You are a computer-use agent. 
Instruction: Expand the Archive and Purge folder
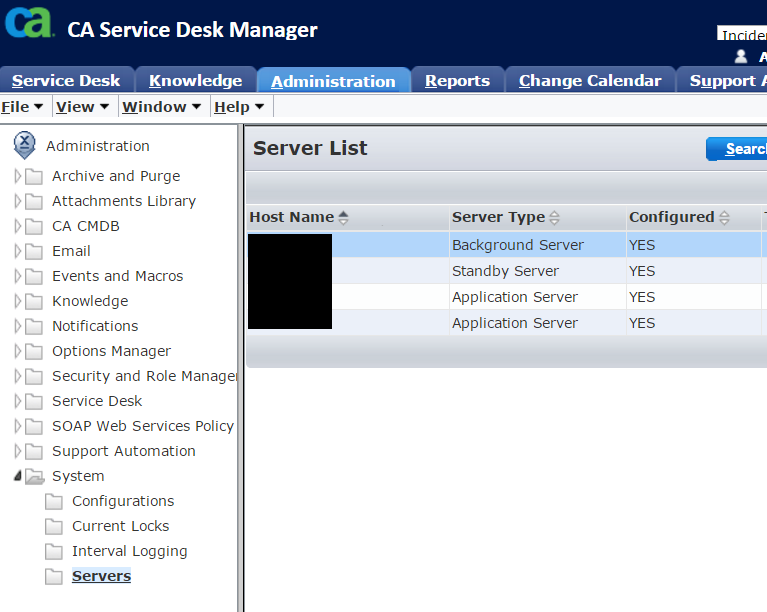point(18,176)
